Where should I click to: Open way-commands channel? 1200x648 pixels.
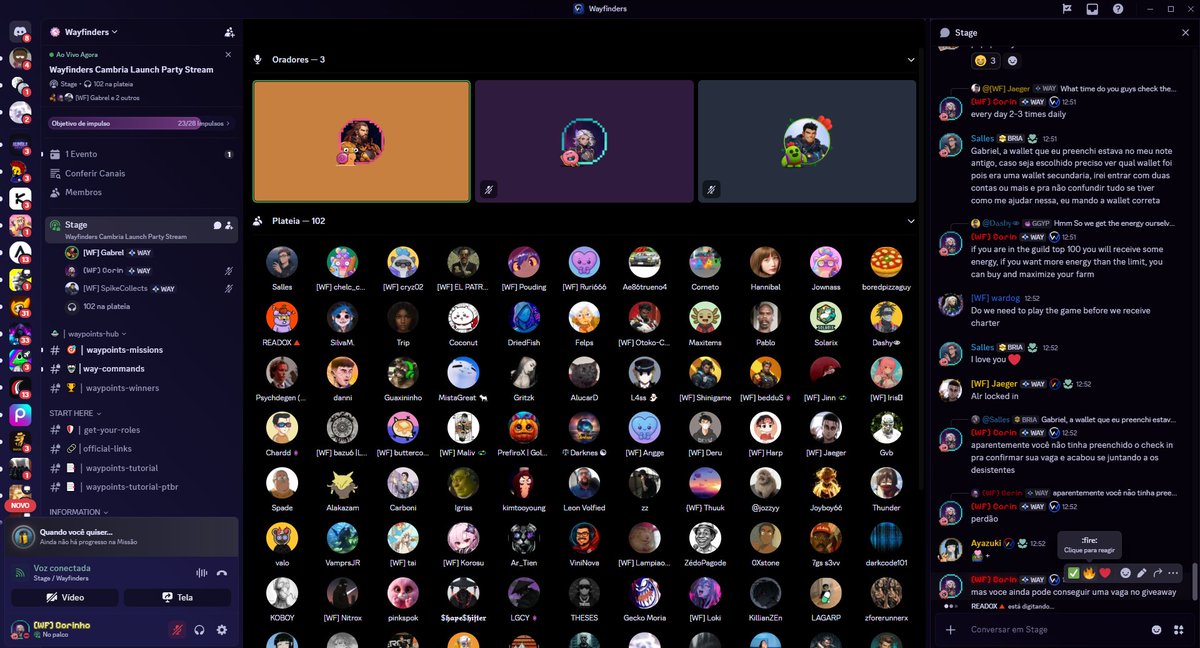click(x=141, y=369)
